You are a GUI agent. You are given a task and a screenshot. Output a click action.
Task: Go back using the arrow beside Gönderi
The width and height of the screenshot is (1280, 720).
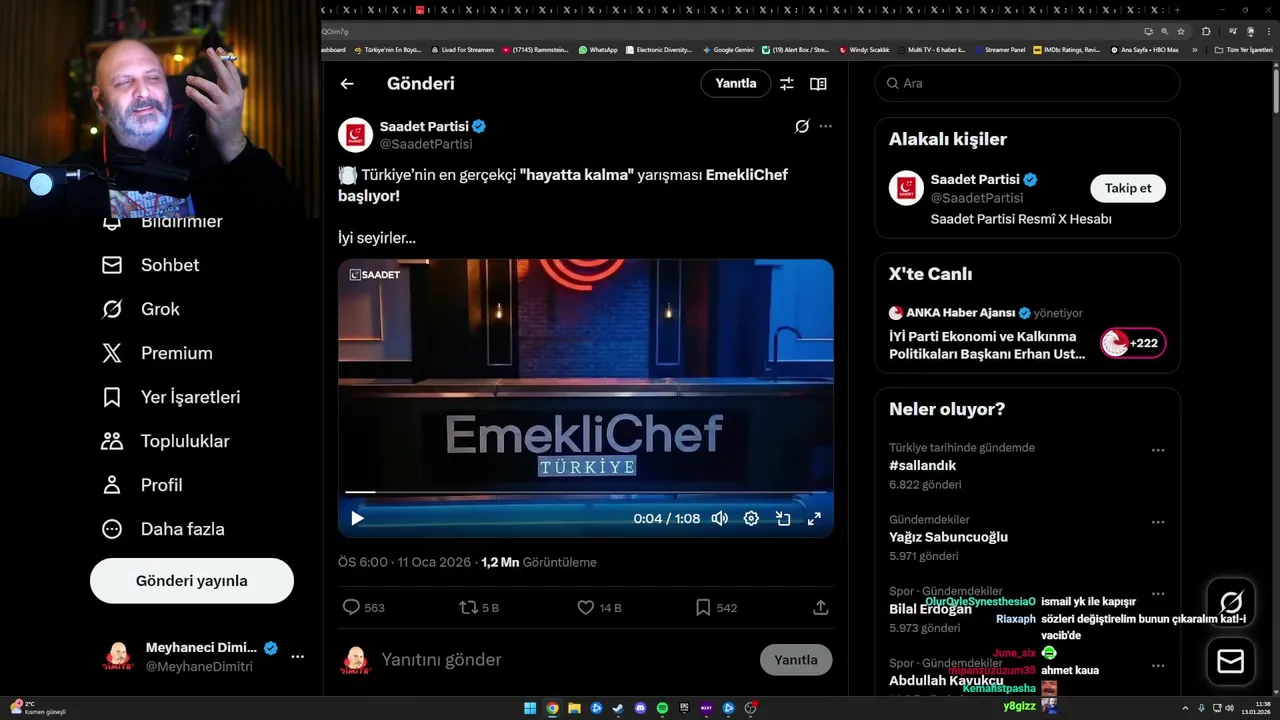[x=347, y=84]
